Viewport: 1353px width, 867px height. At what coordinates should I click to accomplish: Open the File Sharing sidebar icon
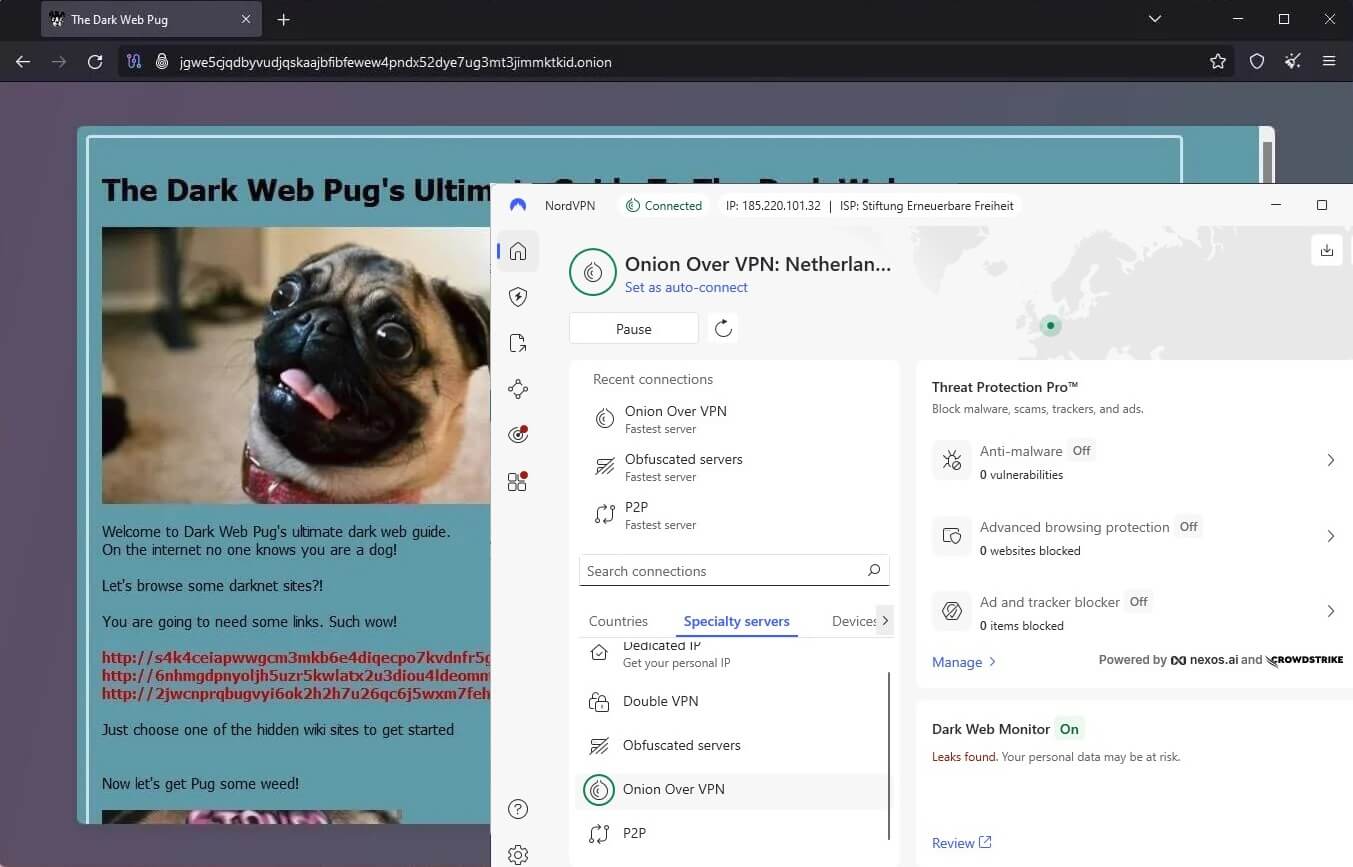(517, 342)
